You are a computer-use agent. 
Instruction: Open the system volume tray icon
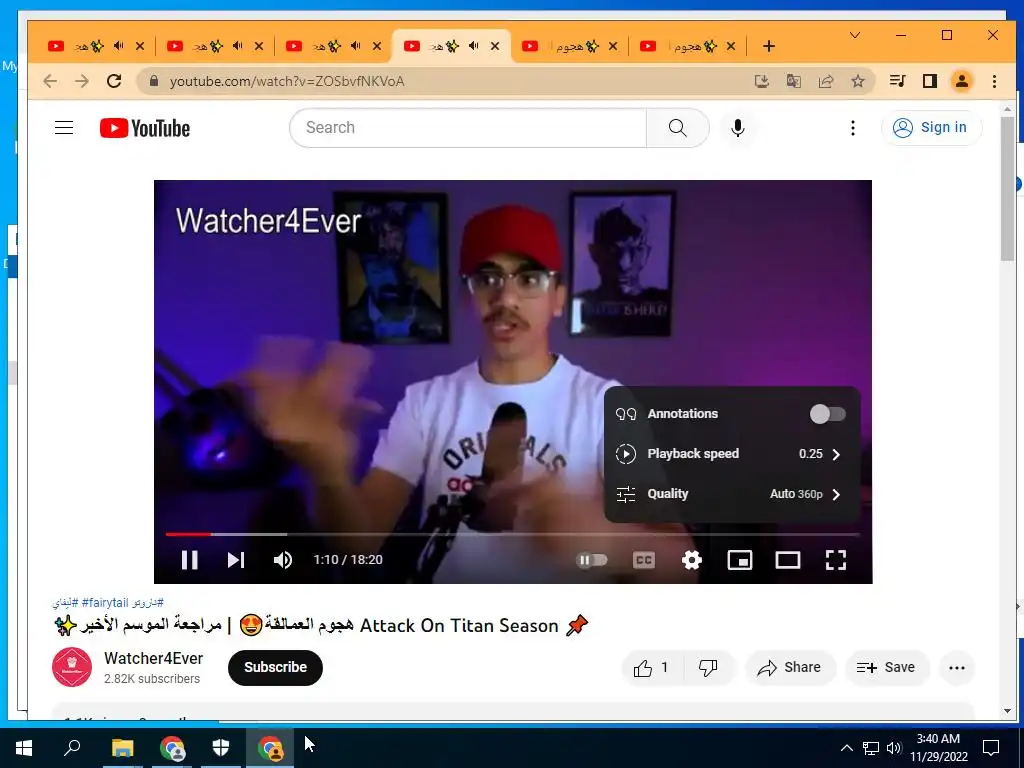click(x=894, y=748)
